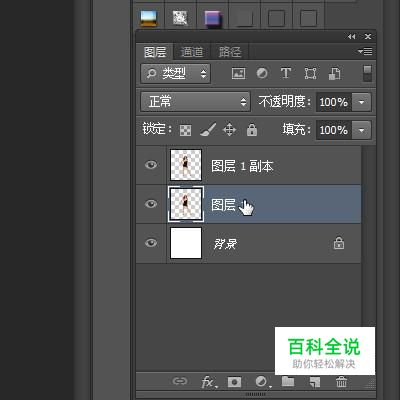The height and width of the screenshot is (400, 400).
Task: Select the highlighted 图层 layer thumbnail
Action: click(186, 204)
